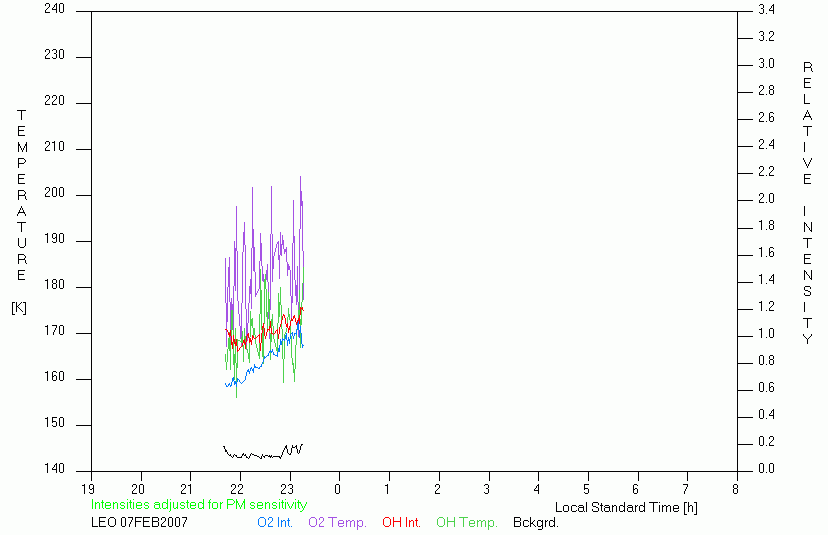Click the hour 8 time axis label
This screenshot has width=828, height=535.
[x=736, y=490]
